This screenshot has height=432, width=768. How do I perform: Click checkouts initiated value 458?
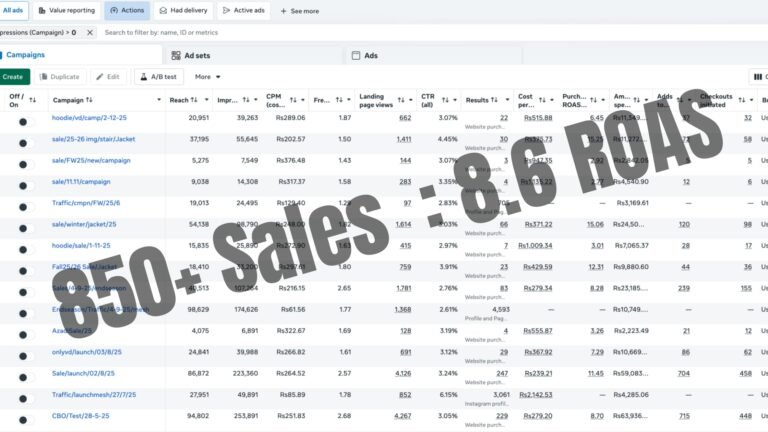(x=745, y=373)
